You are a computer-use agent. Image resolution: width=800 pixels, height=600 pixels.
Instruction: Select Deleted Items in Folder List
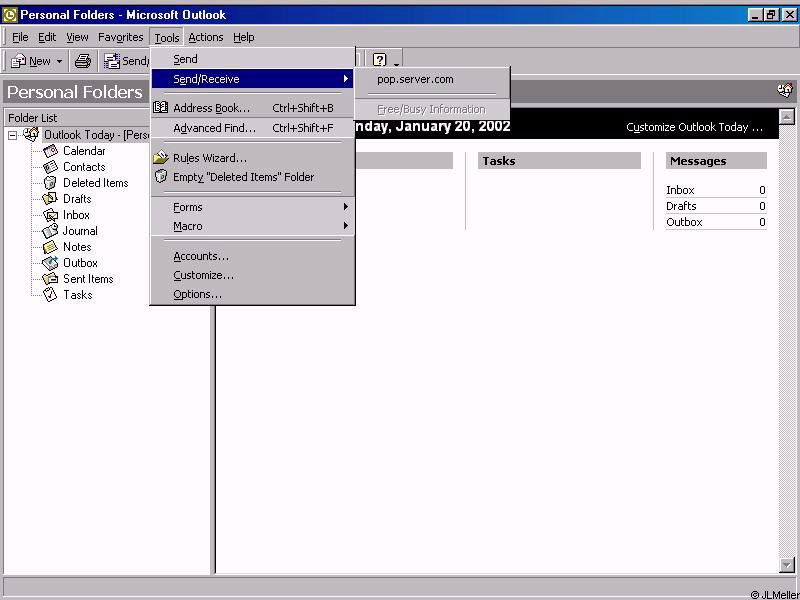tap(95, 183)
